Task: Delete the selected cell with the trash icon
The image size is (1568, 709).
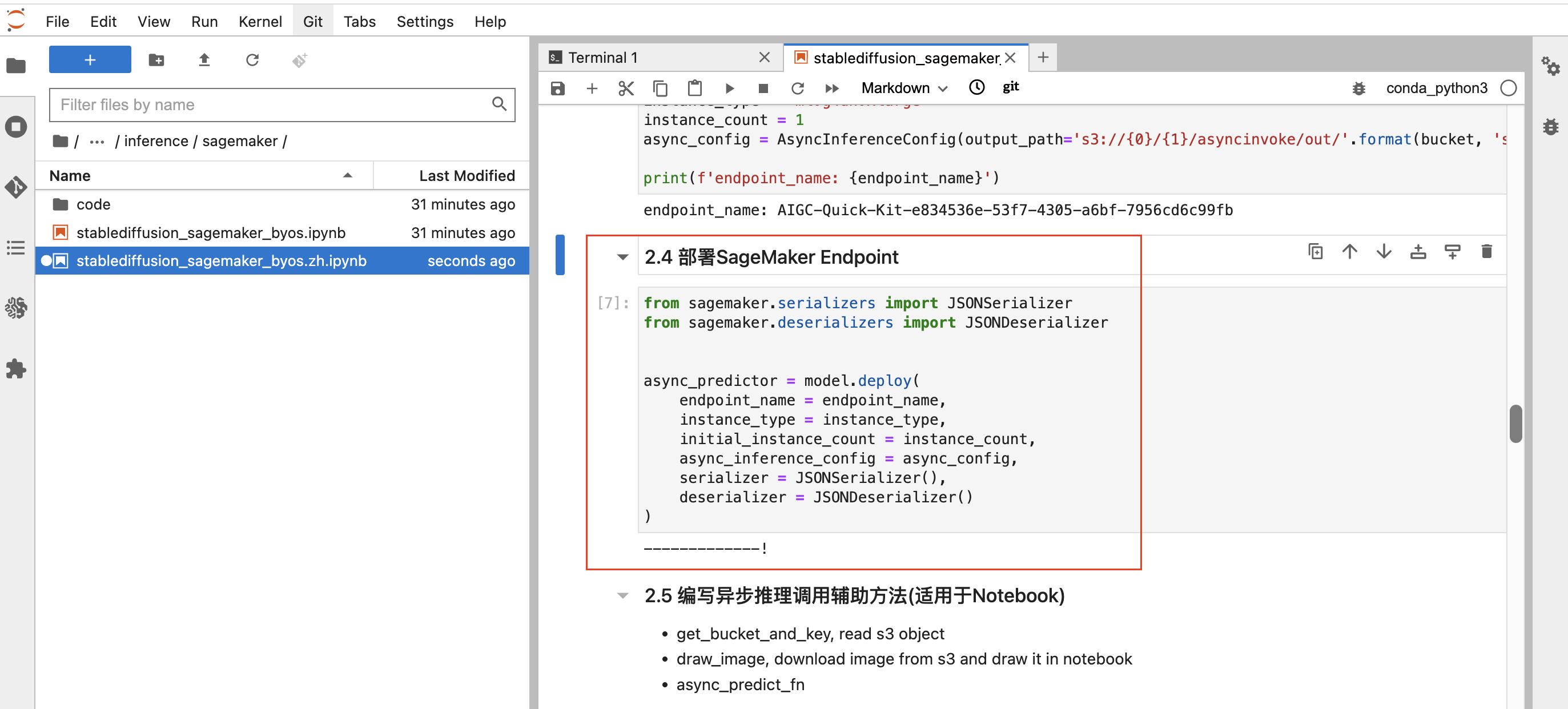Action: 1486,251
